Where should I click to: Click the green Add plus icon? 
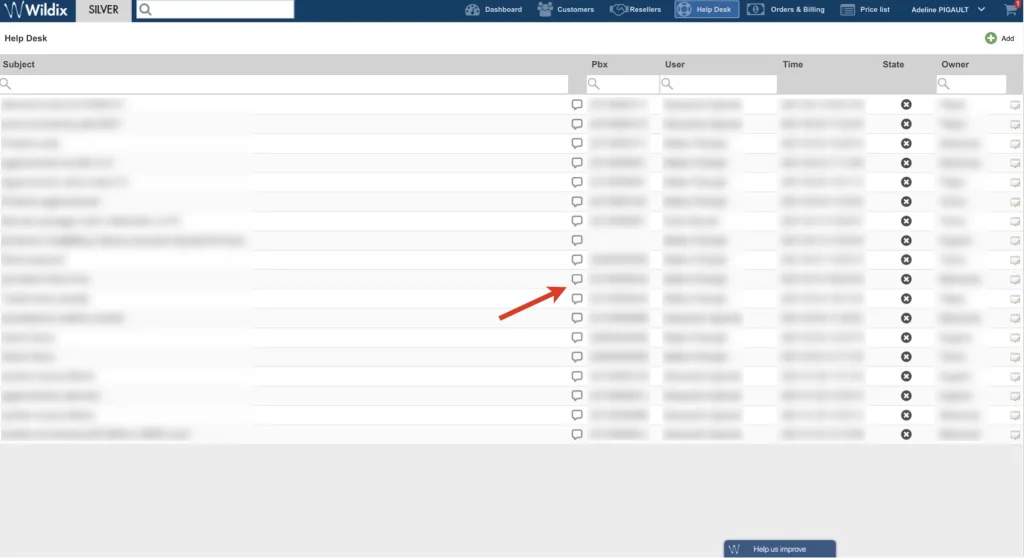tap(990, 38)
